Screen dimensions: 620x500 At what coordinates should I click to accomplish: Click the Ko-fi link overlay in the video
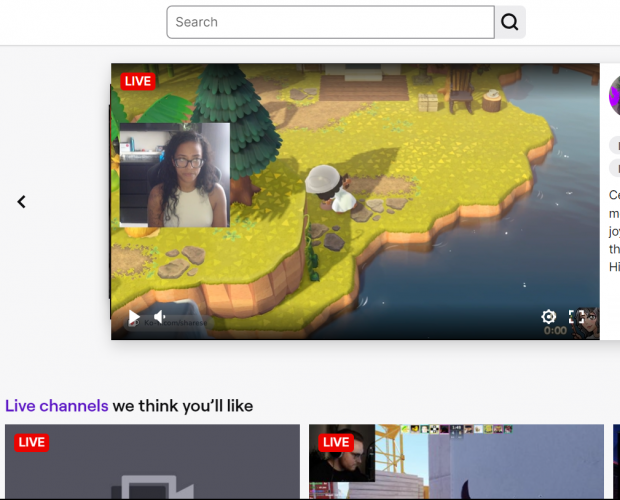(170, 323)
